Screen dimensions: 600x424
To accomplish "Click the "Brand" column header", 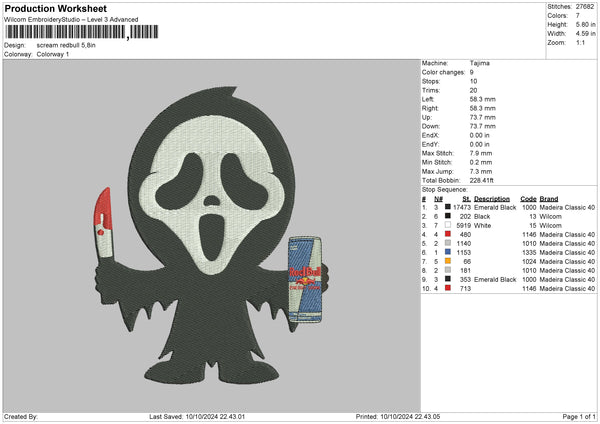I will pyautogui.click(x=548, y=199).
